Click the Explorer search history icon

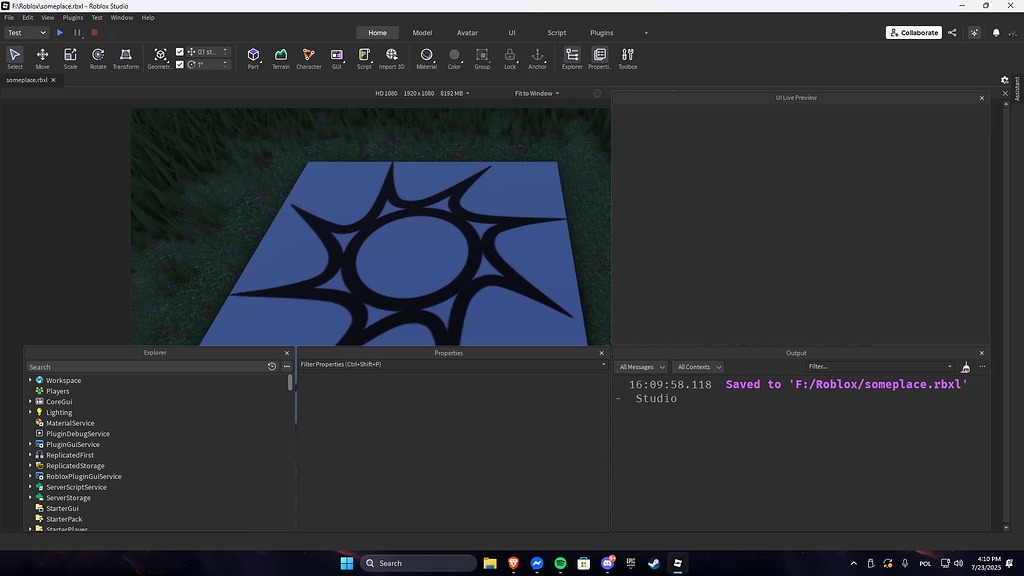[x=272, y=367]
